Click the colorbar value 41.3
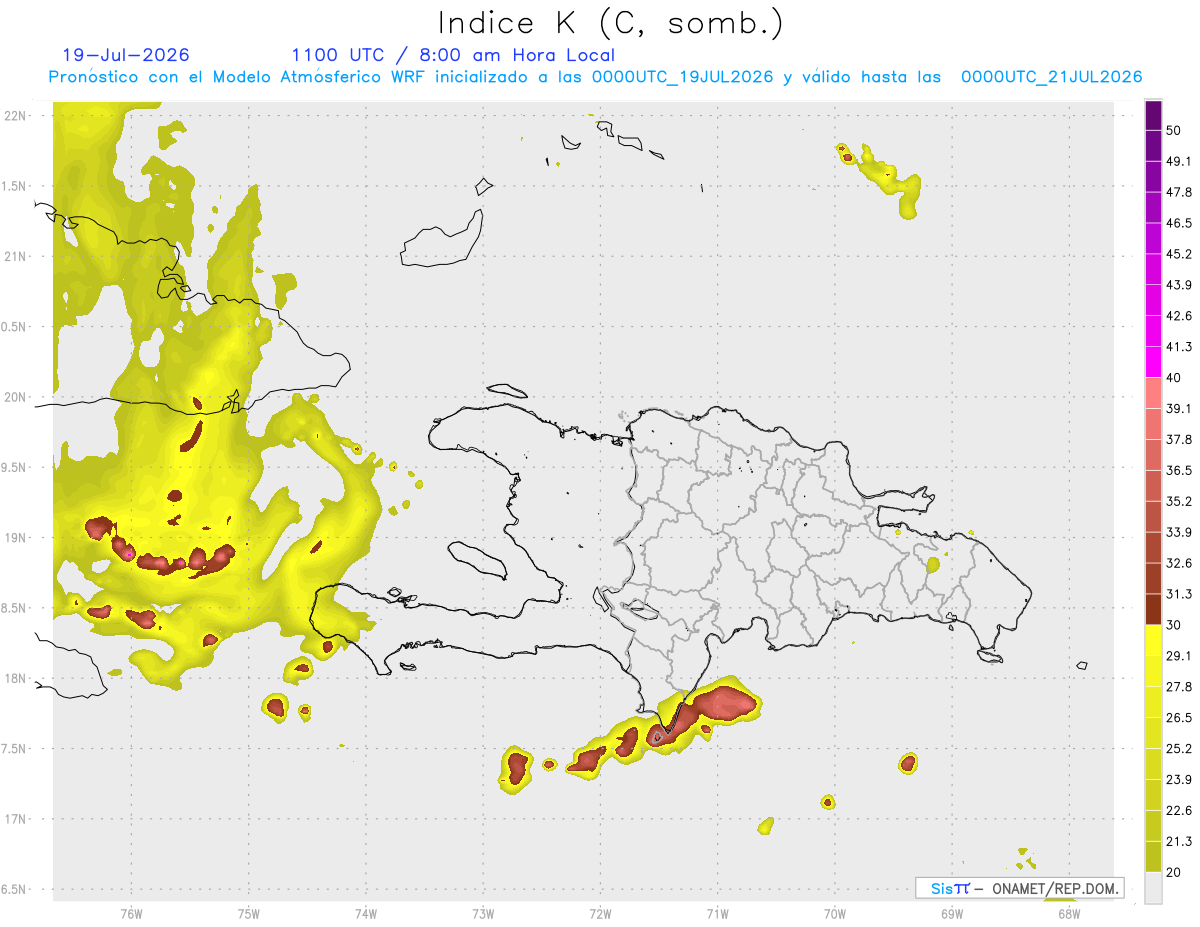 pos(1179,347)
